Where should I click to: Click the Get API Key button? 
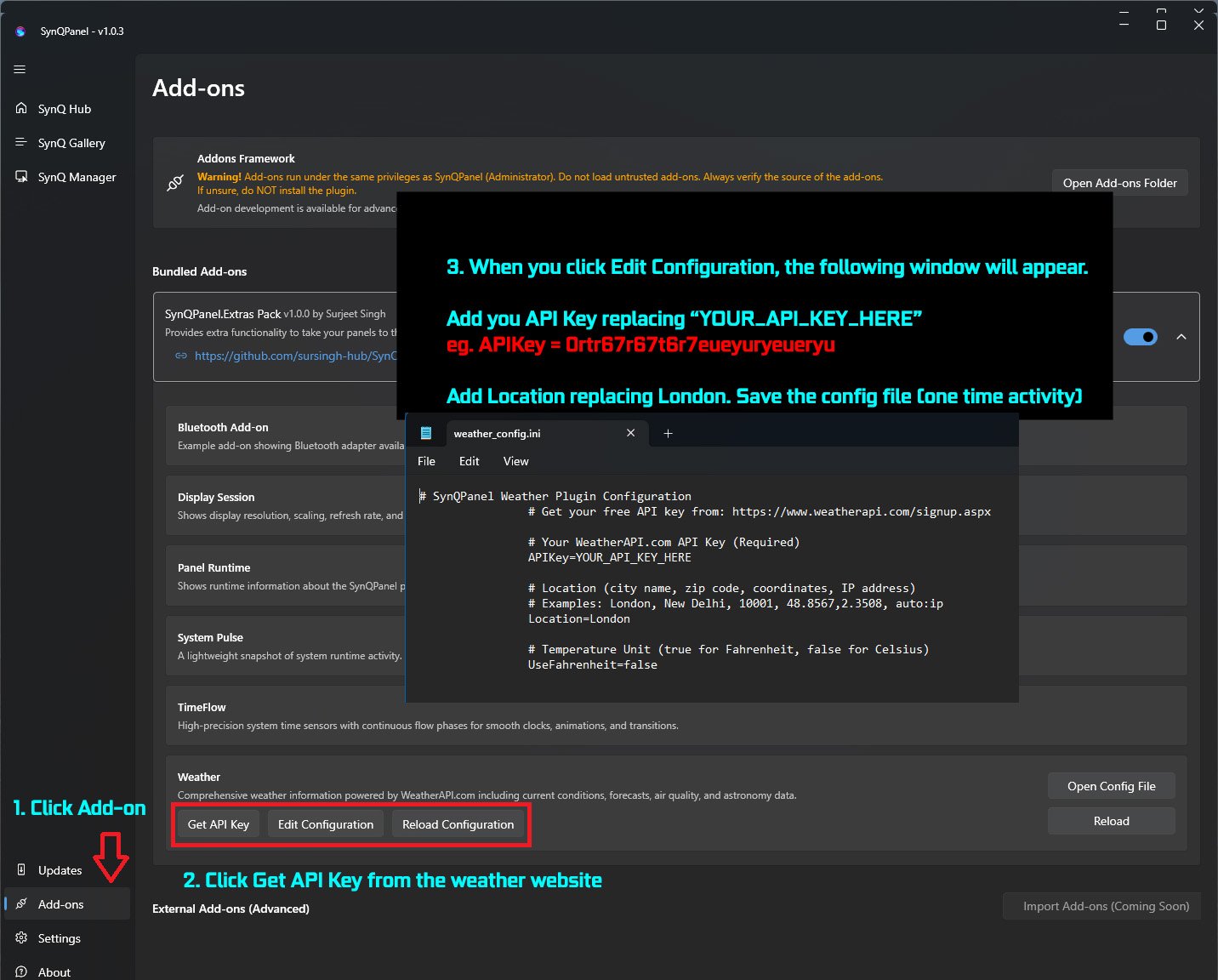tap(219, 824)
